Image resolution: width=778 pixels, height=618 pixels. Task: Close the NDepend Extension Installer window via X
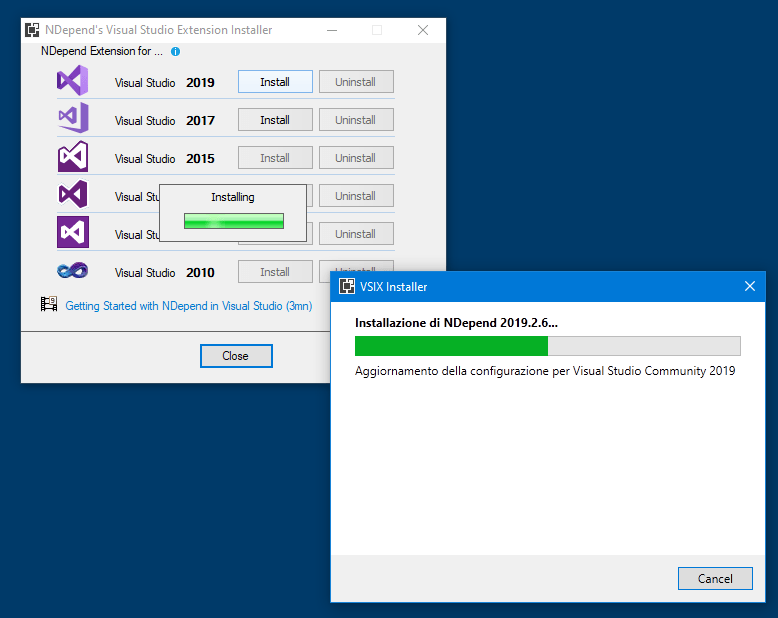[423, 30]
